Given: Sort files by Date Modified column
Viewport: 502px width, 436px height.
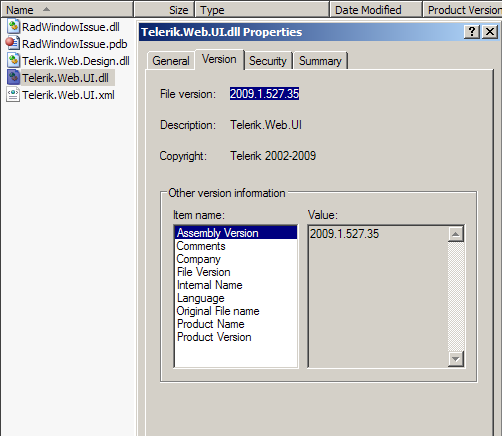Looking at the screenshot, I should coord(376,10).
